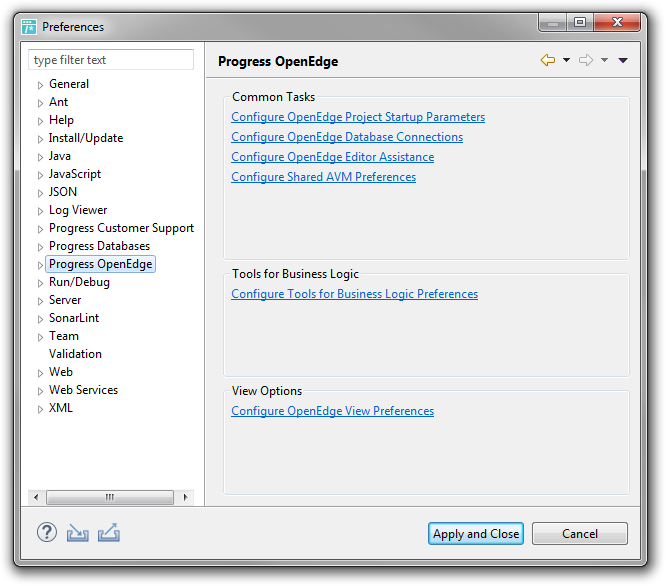The image size is (666, 586).
Task: Click the forward navigation arrow icon
Action: (x=586, y=60)
